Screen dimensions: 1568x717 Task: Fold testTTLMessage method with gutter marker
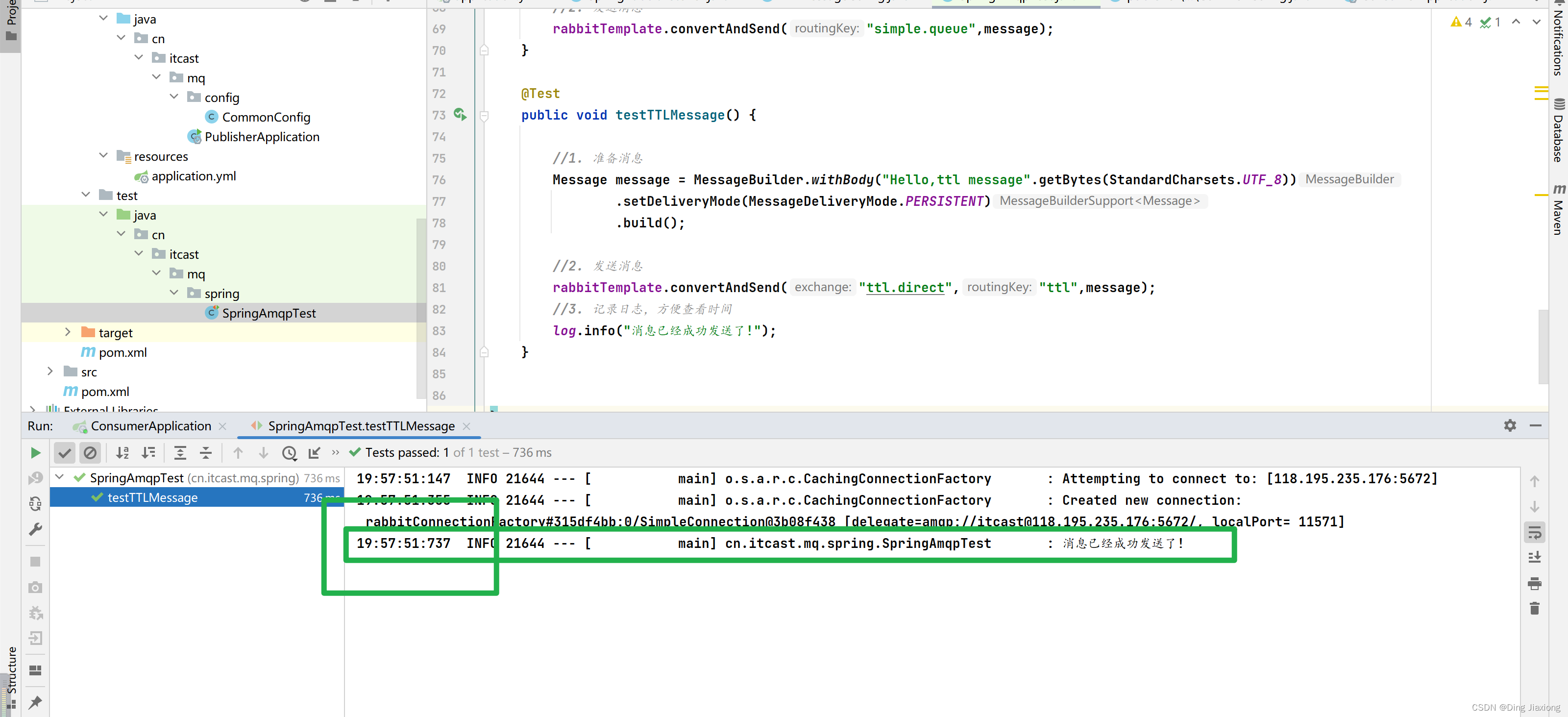click(x=484, y=115)
